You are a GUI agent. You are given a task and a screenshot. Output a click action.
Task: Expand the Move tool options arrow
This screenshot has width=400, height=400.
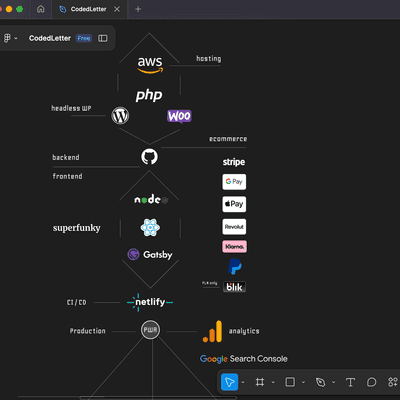tap(243, 382)
